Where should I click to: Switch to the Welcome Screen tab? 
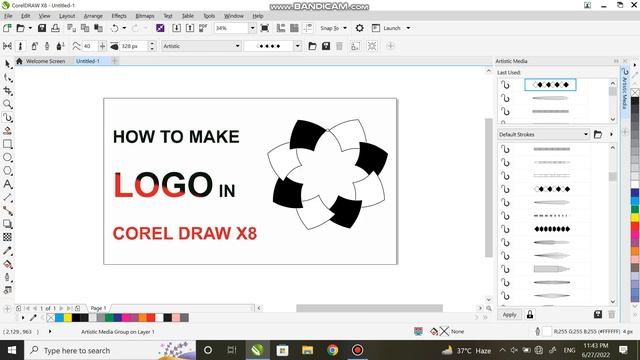[x=45, y=61]
